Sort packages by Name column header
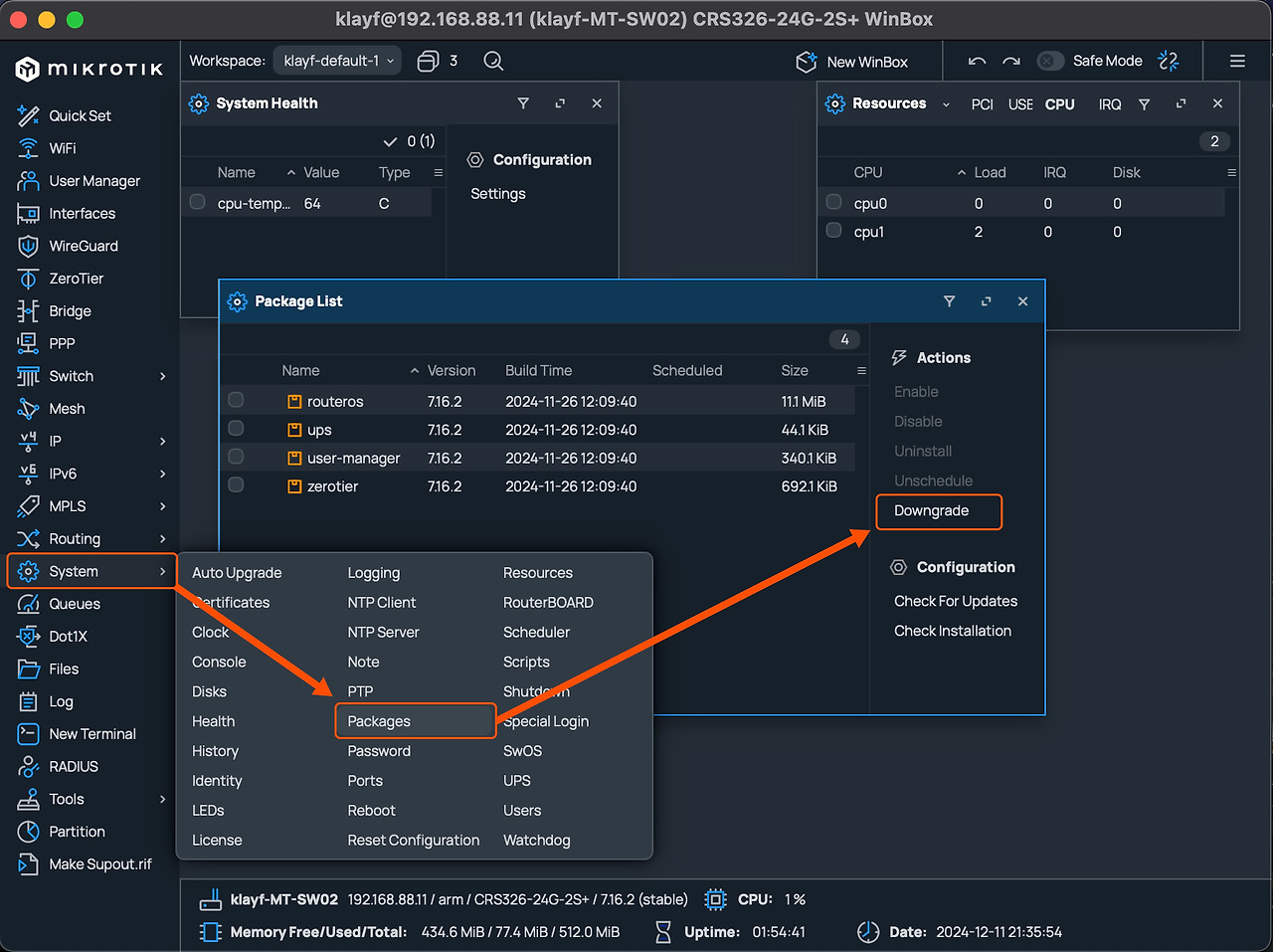The width and height of the screenshot is (1273, 952). click(x=300, y=371)
